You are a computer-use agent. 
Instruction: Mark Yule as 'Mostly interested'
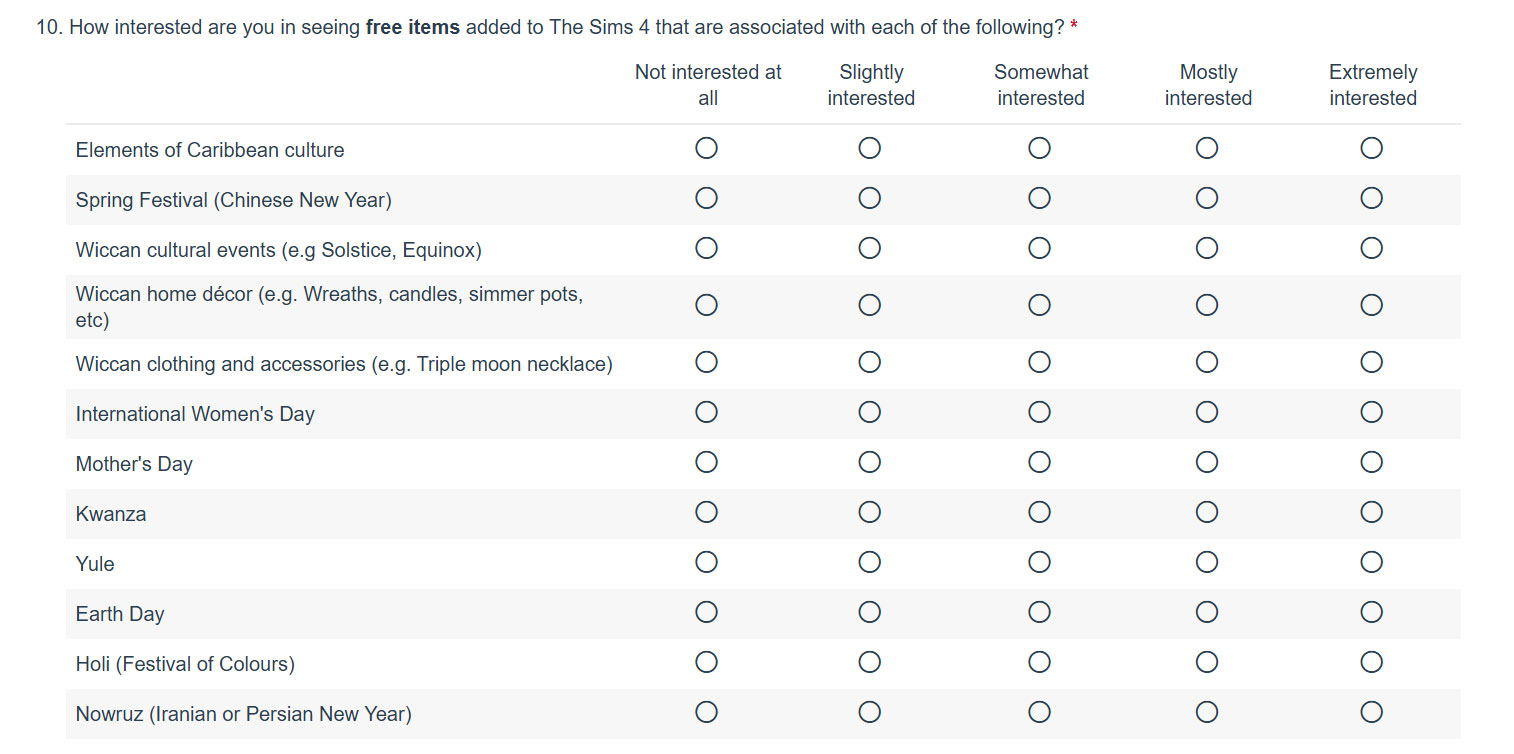point(1207,562)
